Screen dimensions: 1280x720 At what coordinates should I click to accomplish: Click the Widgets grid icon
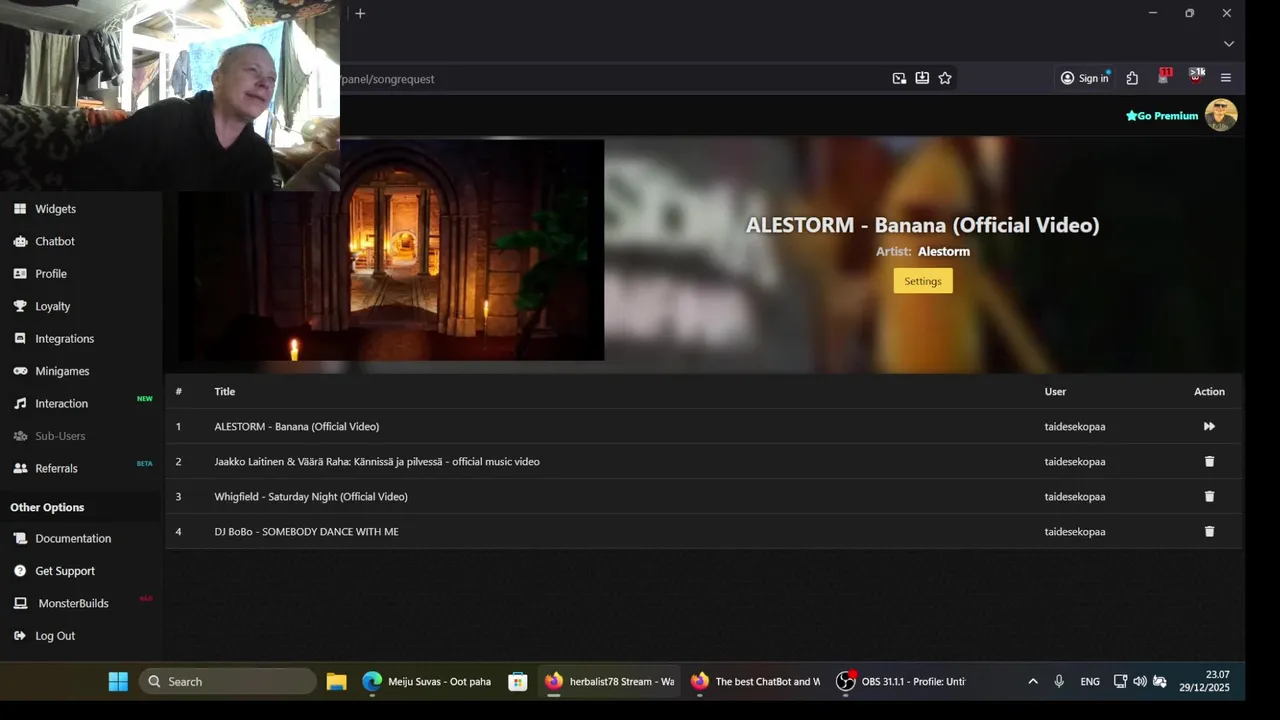click(20, 209)
